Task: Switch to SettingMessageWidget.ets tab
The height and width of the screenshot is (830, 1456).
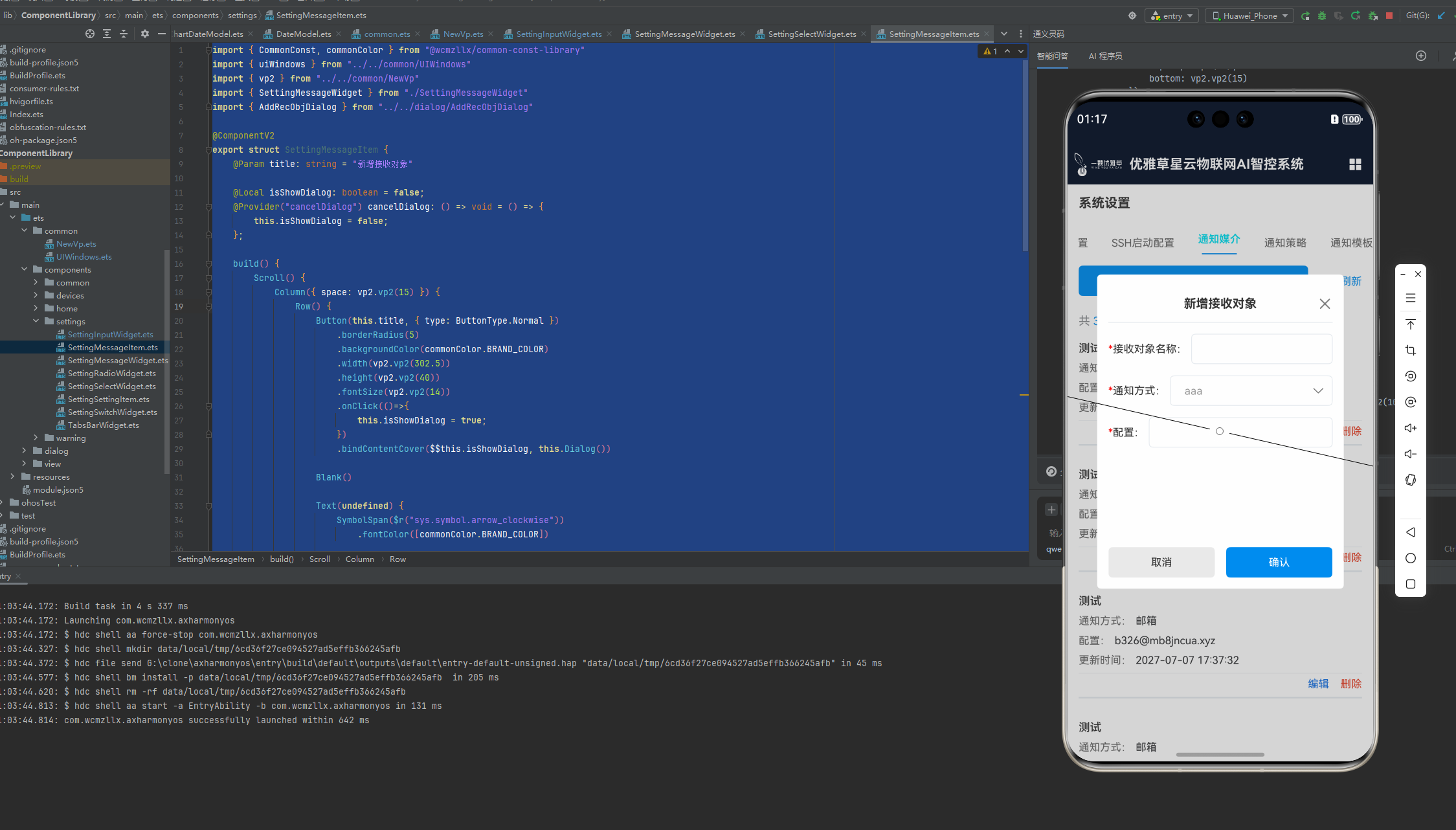Action: pos(684,34)
